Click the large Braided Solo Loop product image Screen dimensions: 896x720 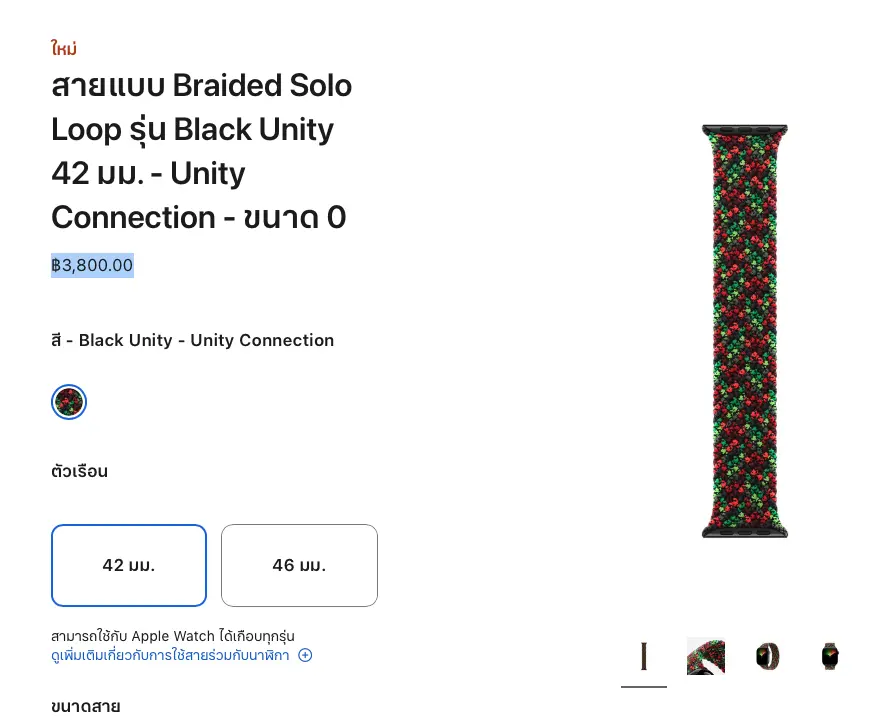(745, 330)
